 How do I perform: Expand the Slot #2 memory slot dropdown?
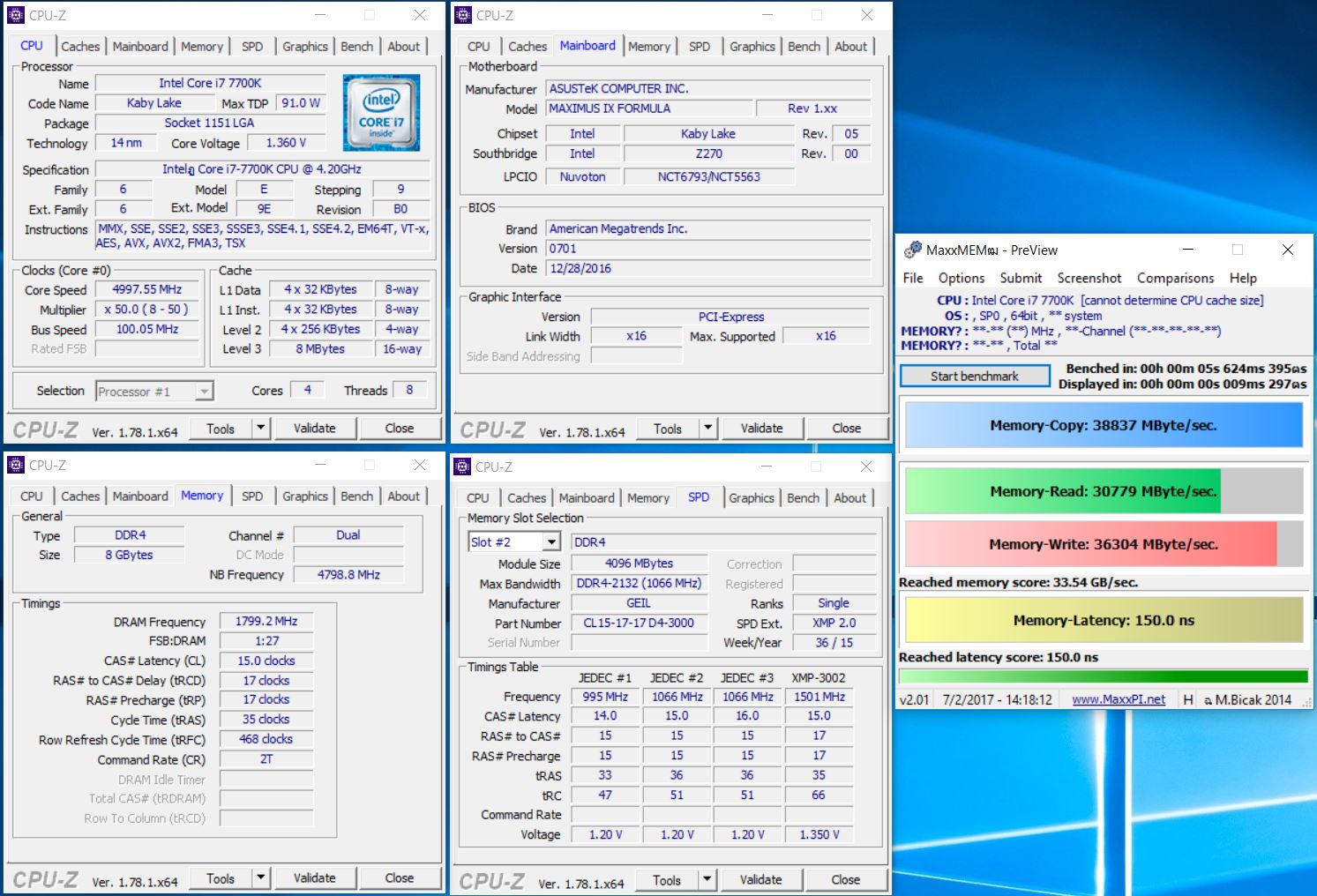tap(551, 541)
